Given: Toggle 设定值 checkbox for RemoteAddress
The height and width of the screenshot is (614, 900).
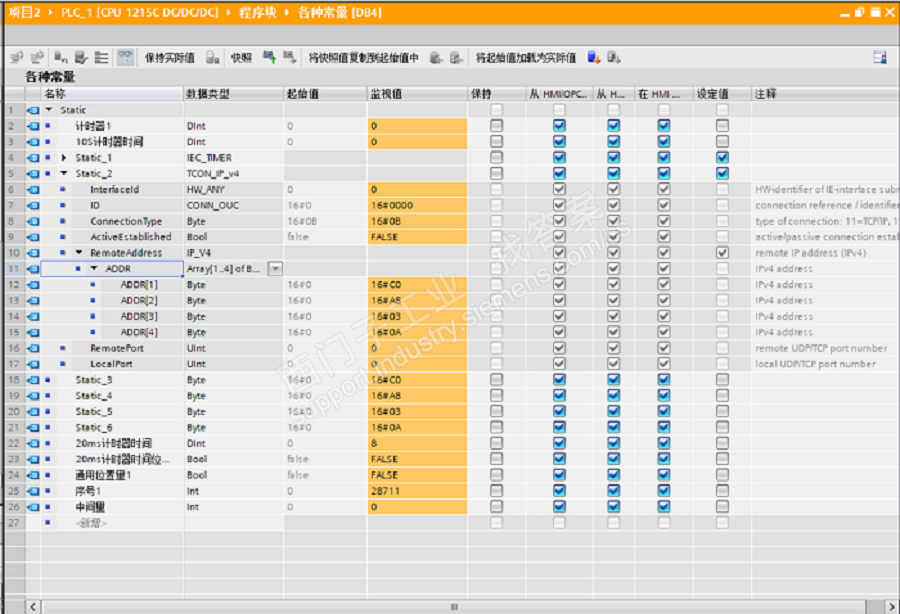Looking at the screenshot, I should tap(723, 252).
